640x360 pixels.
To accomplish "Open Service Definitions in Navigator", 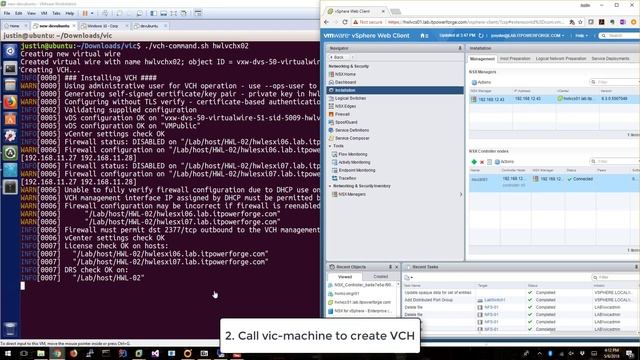I will point(352,130).
